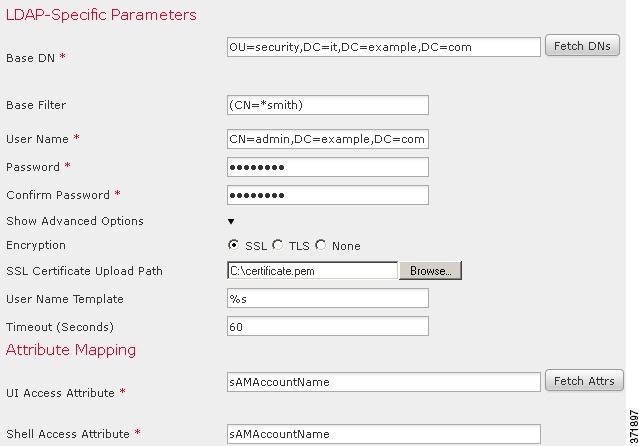This screenshot has height=446, width=639.
Task: Focus the Confirm Password field
Action: click(328, 195)
